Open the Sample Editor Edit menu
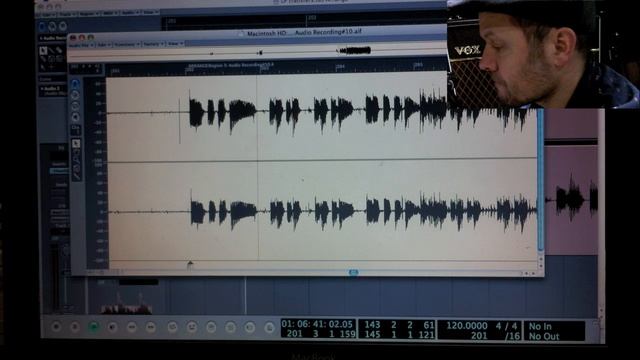The image size is (640, 360). (x=103, y=44)
